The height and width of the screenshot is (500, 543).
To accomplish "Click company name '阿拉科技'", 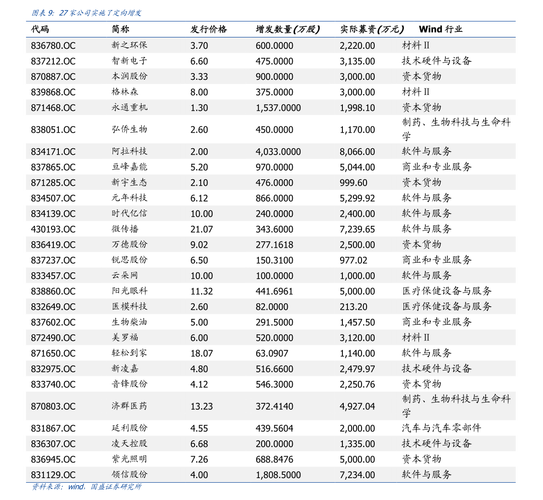I will 129,151.
